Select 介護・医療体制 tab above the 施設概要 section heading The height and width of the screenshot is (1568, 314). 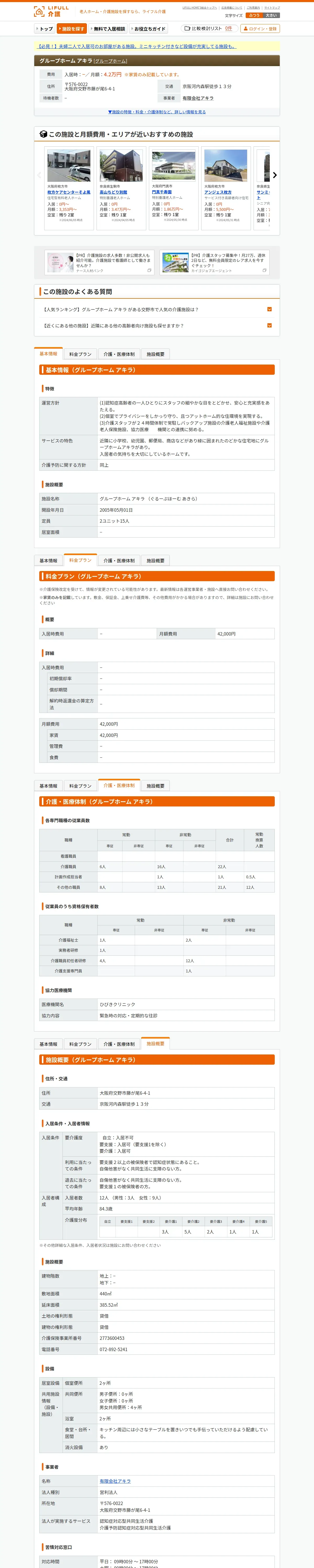point(119,1044)
